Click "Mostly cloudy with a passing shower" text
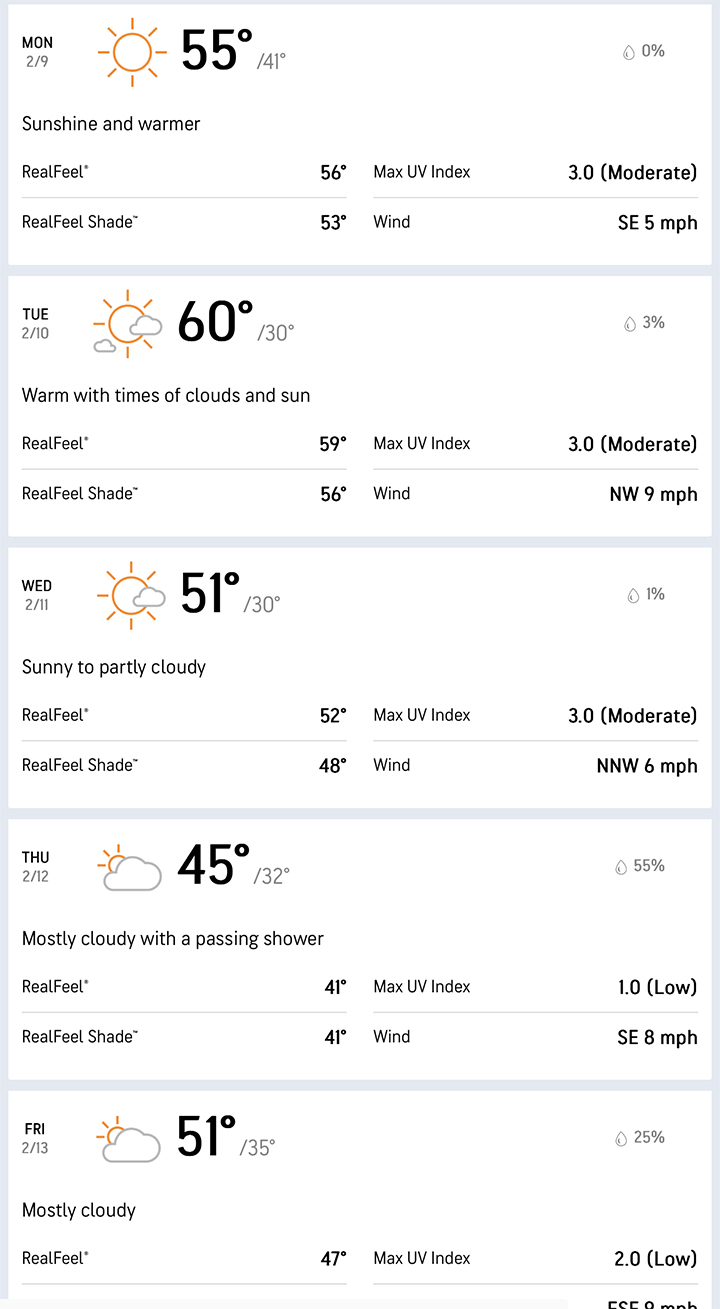The height and width of the screenshot is (1309, 720). pyautogui.click(x=173, y=939)
